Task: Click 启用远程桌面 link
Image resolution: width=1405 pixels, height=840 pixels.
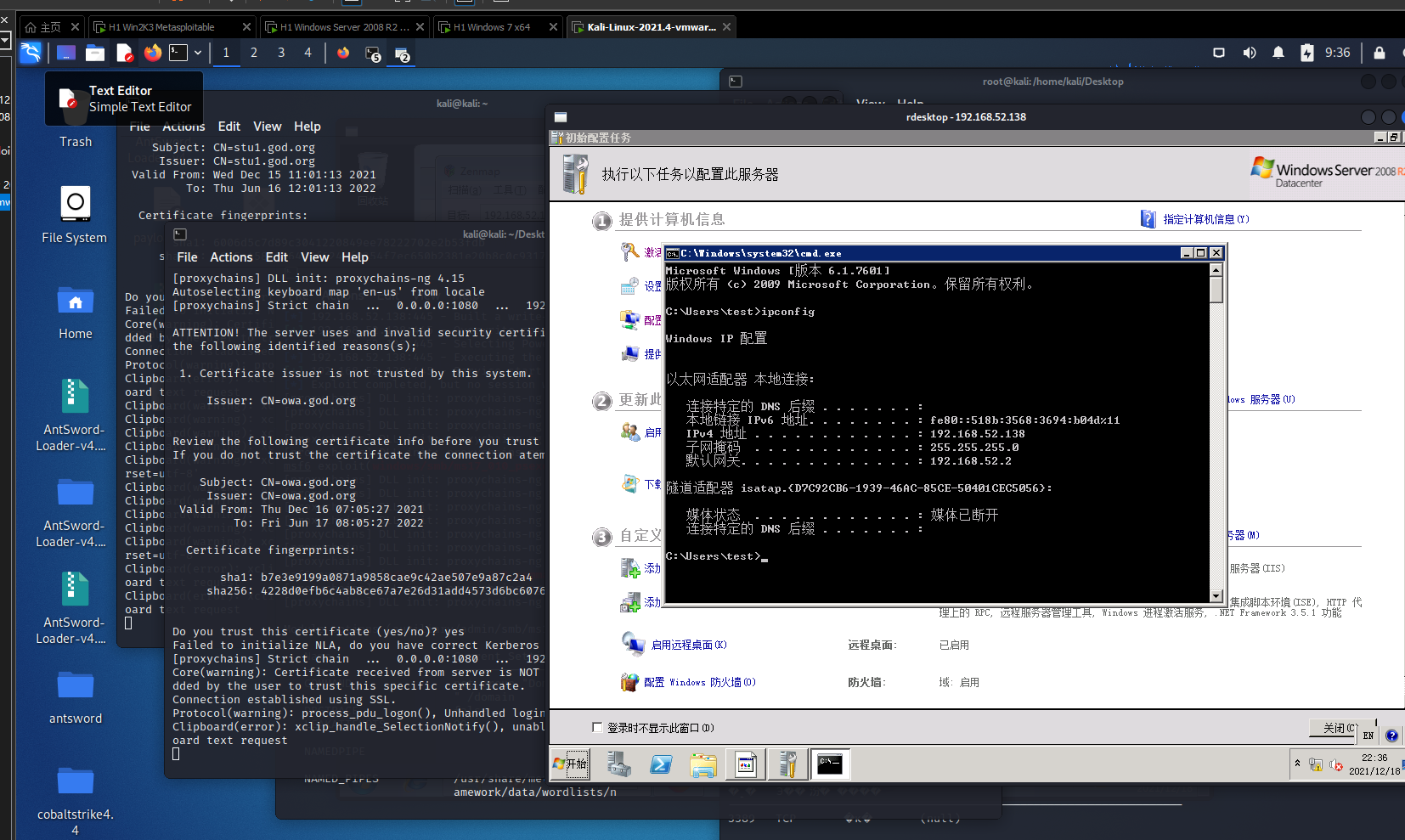Action: (x=688, y=645)
